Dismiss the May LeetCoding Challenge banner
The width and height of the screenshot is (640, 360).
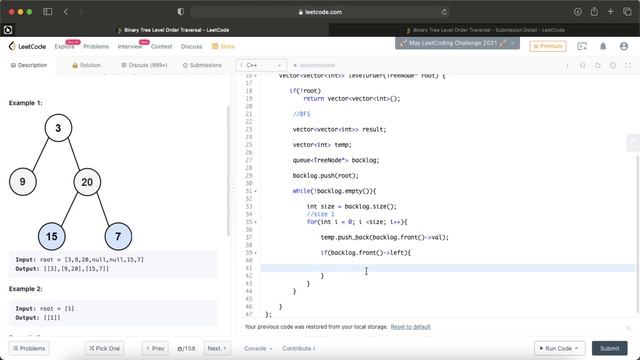tap(513, 43)
